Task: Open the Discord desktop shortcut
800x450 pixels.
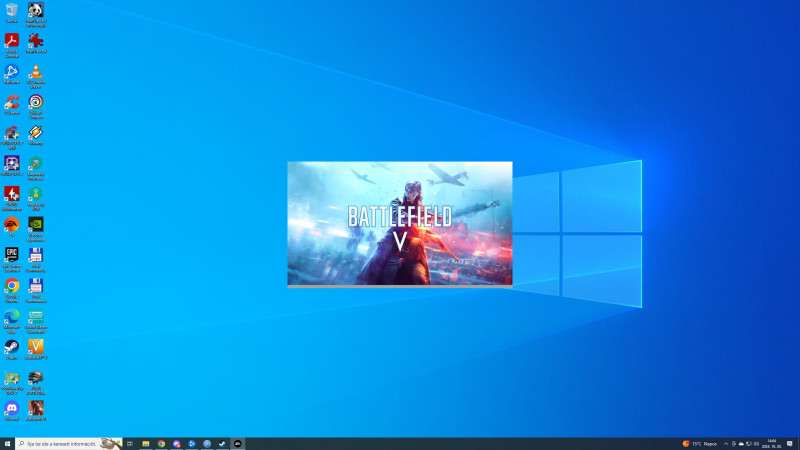Action: [x=12, y=410]
